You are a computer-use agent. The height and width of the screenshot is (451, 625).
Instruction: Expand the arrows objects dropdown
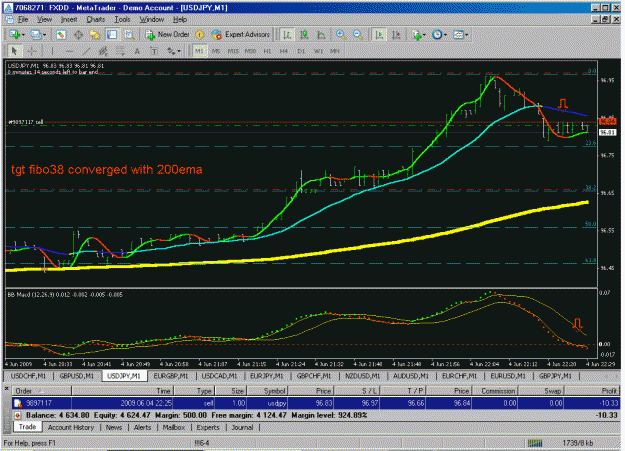(179, 51)
